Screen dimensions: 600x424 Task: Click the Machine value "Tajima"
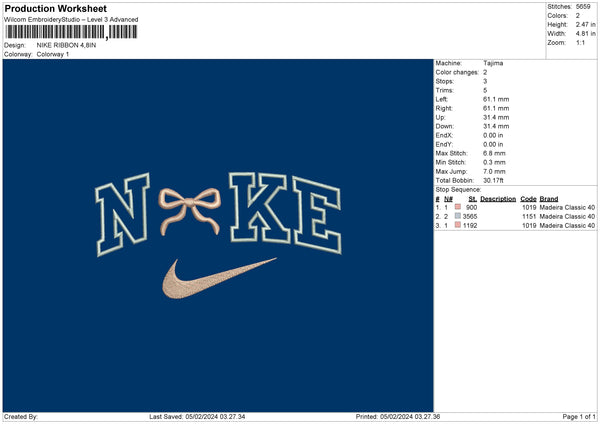click(493, 63)
